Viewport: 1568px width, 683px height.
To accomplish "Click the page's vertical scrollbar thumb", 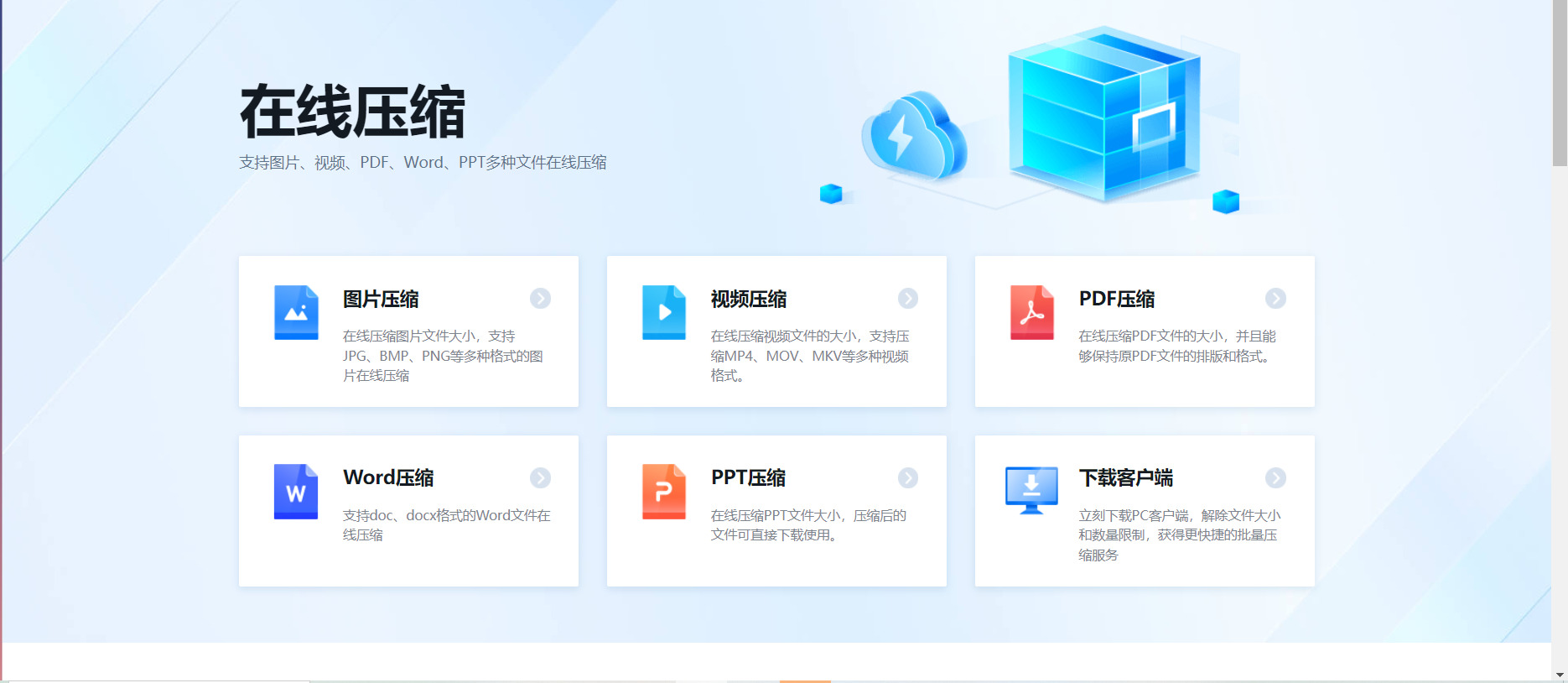I will [x=1560, y=83].
